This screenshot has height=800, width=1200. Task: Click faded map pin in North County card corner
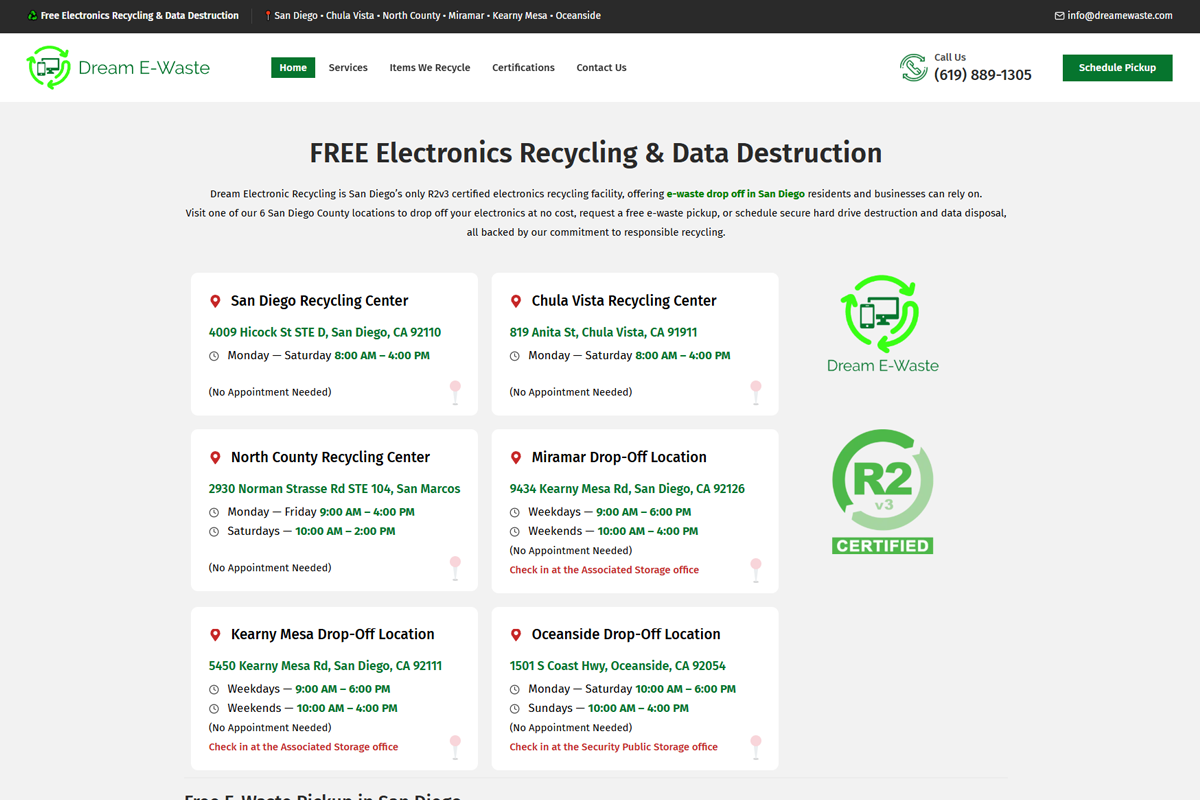coord(455,568)
